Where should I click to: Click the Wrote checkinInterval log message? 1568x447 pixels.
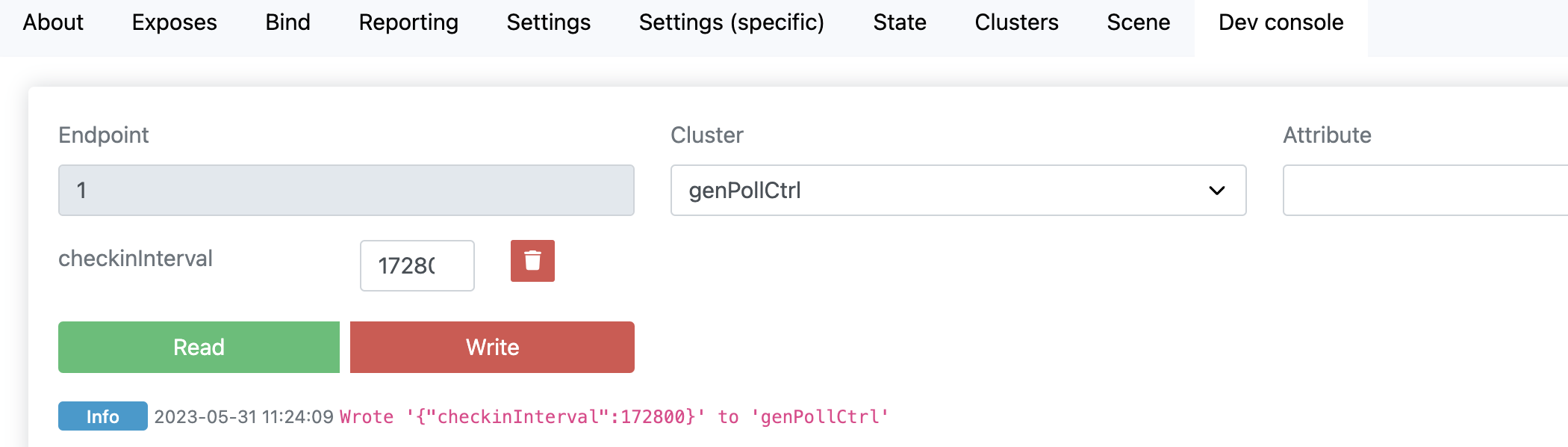[x=614, y=416]
